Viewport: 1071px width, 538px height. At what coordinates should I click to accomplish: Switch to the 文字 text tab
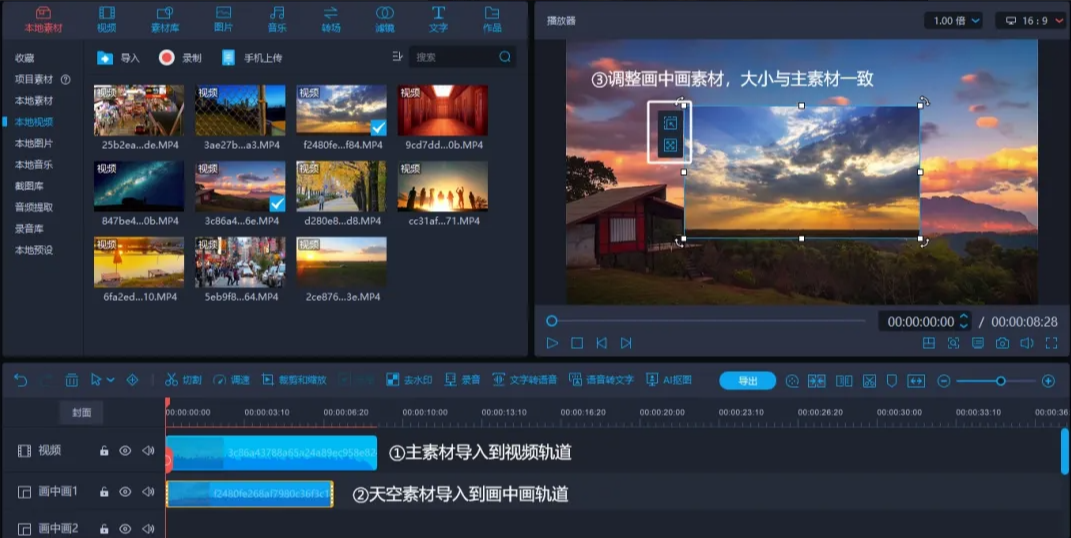click(x=438, y=19)
